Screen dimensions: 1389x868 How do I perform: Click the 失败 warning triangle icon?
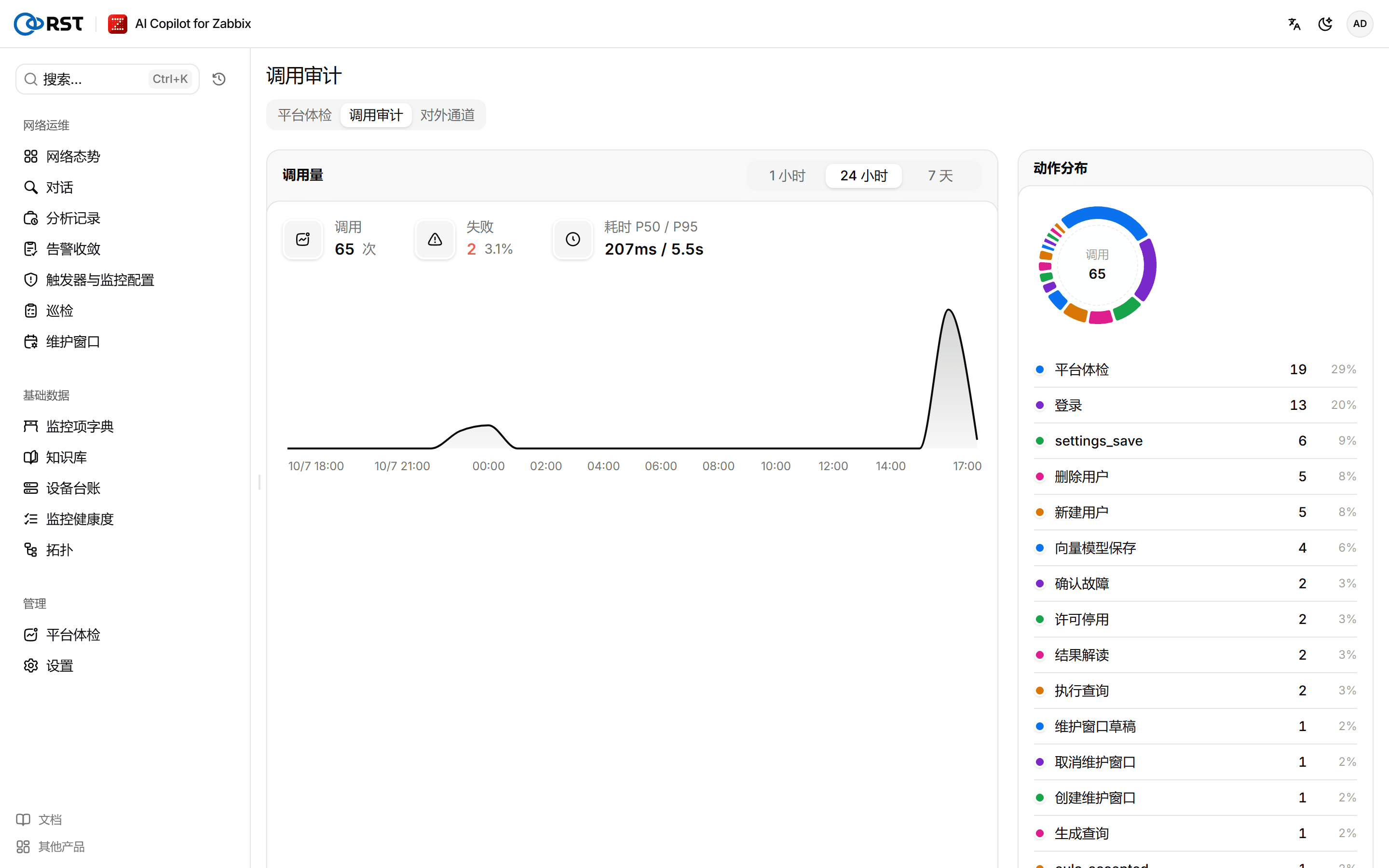(x=435, y=239)
